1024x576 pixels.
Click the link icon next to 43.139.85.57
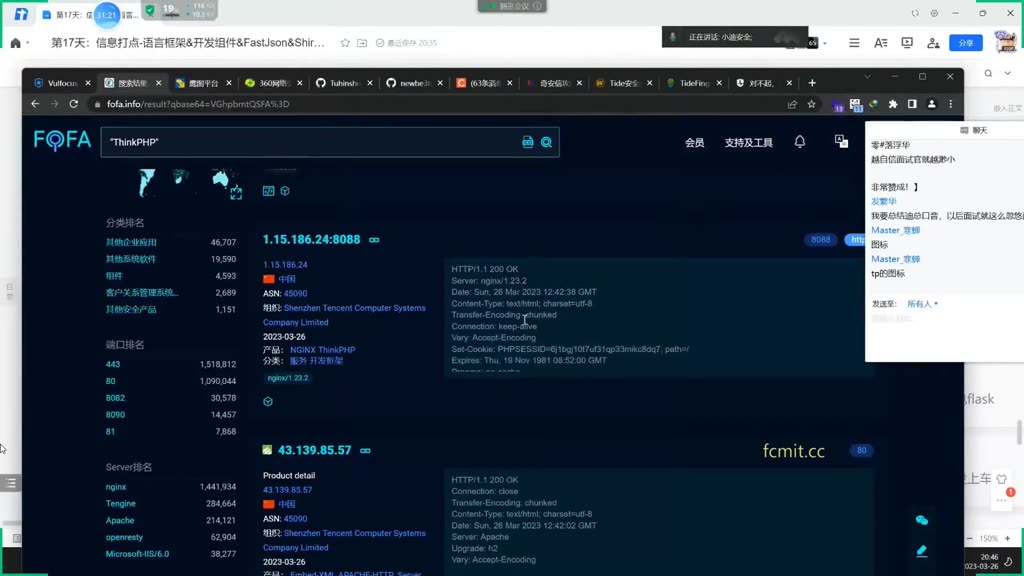[x=365, y=451]
